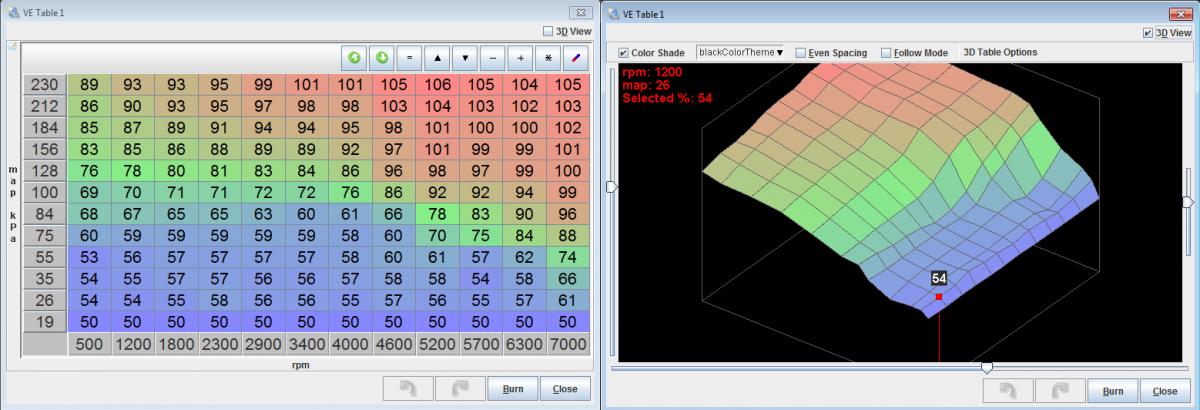Open the blackColorTheme dropdown
This screenshot has width=1200, height=410.
click(740, 53)
